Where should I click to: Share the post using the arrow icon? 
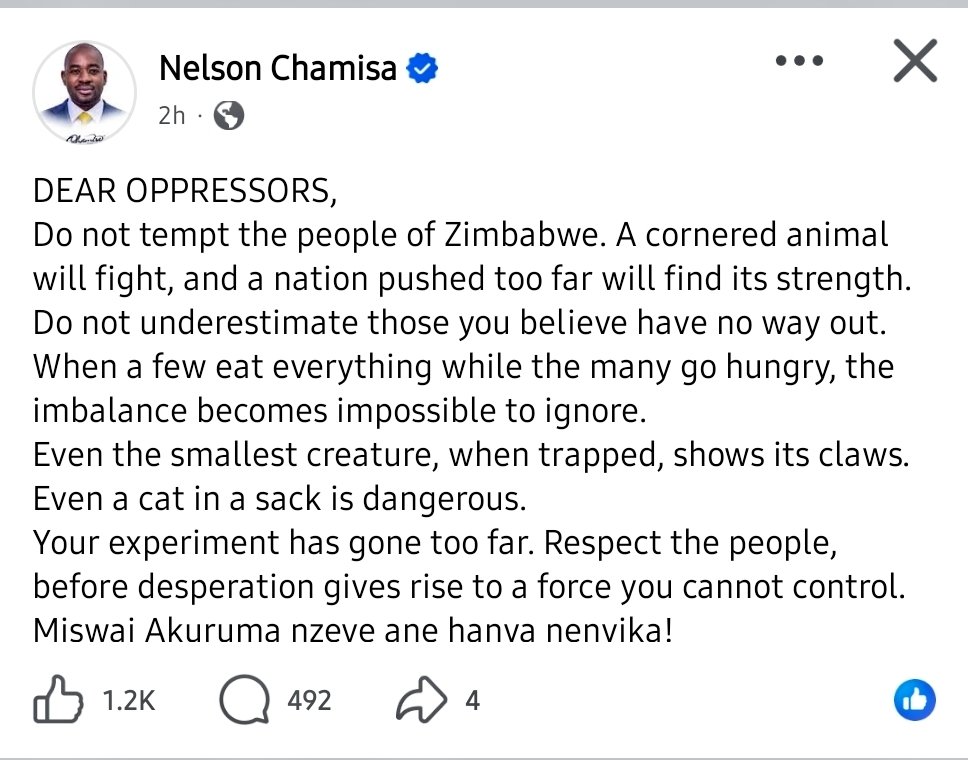tap(420, 701)
